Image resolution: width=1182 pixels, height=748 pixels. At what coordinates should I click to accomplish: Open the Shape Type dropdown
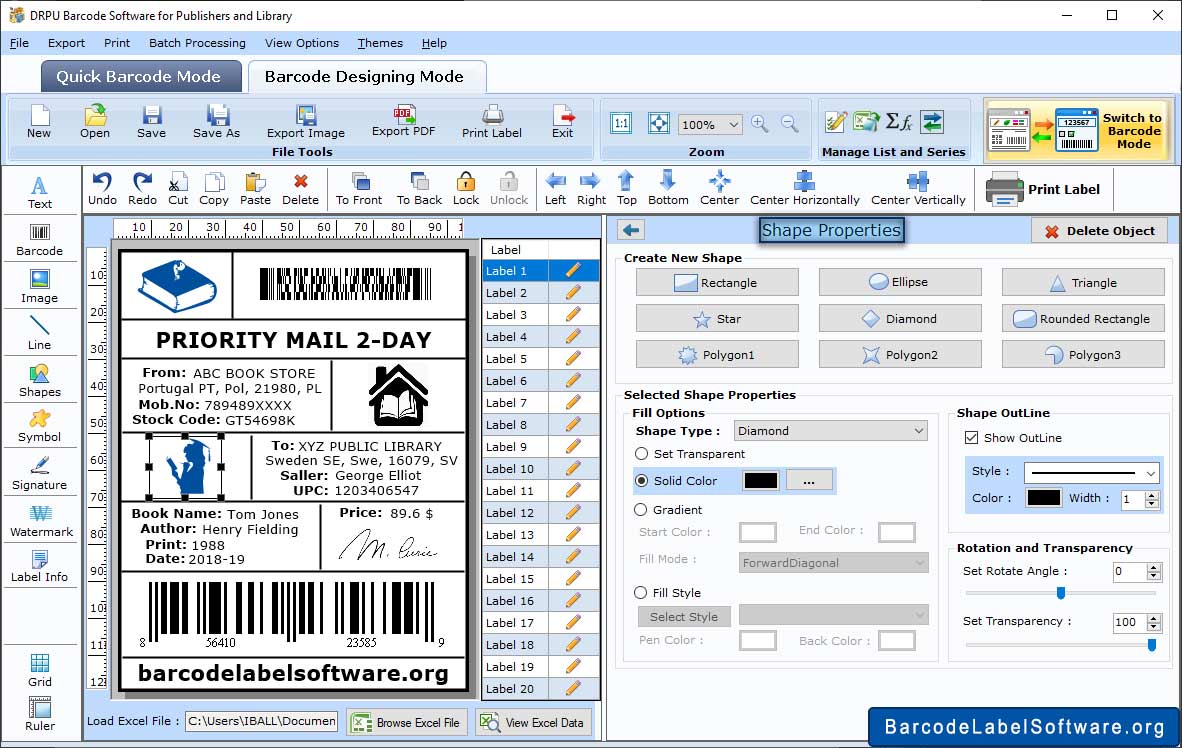pyautogui.click(x=830, y=431)
